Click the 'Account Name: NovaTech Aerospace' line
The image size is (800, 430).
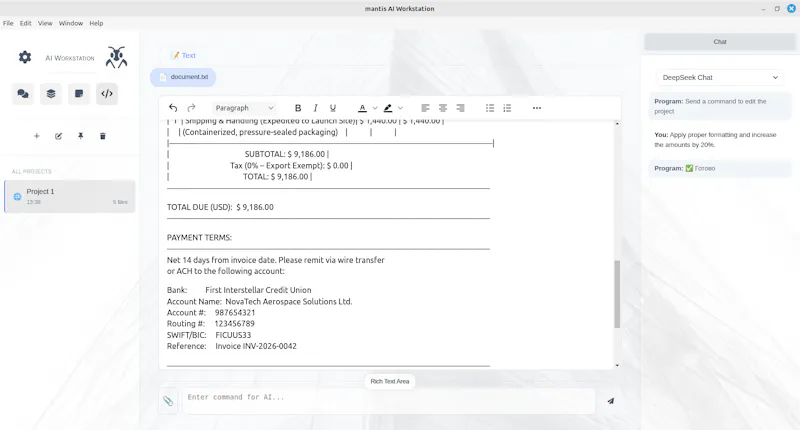(x=259, y=301)
